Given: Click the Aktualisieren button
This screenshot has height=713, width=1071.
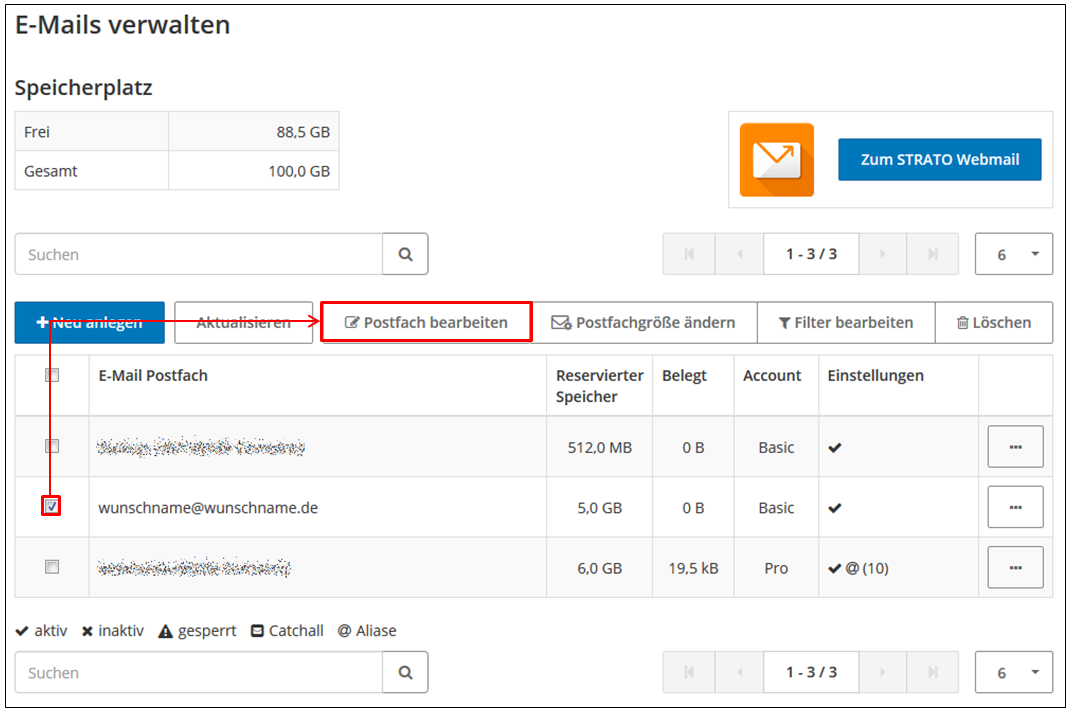Looking at the screenshot, I should tap(243, 322).
